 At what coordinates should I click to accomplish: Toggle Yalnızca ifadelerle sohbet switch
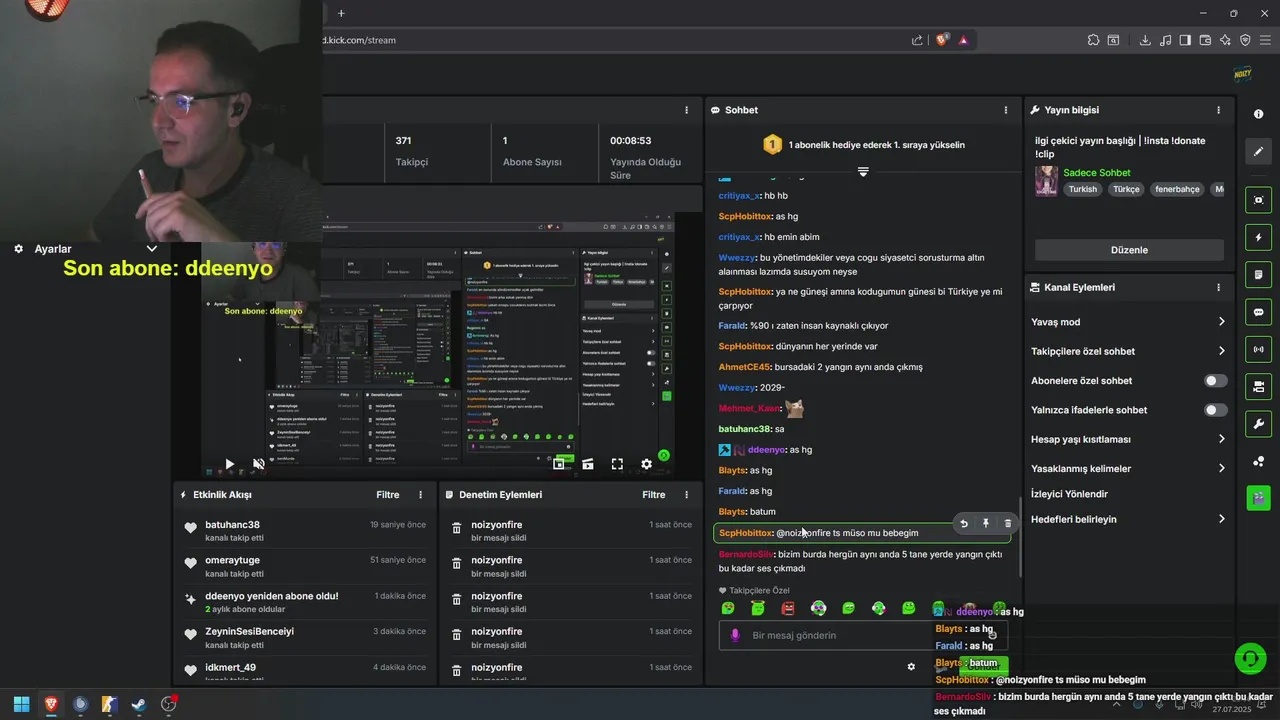pos(1215,410)
